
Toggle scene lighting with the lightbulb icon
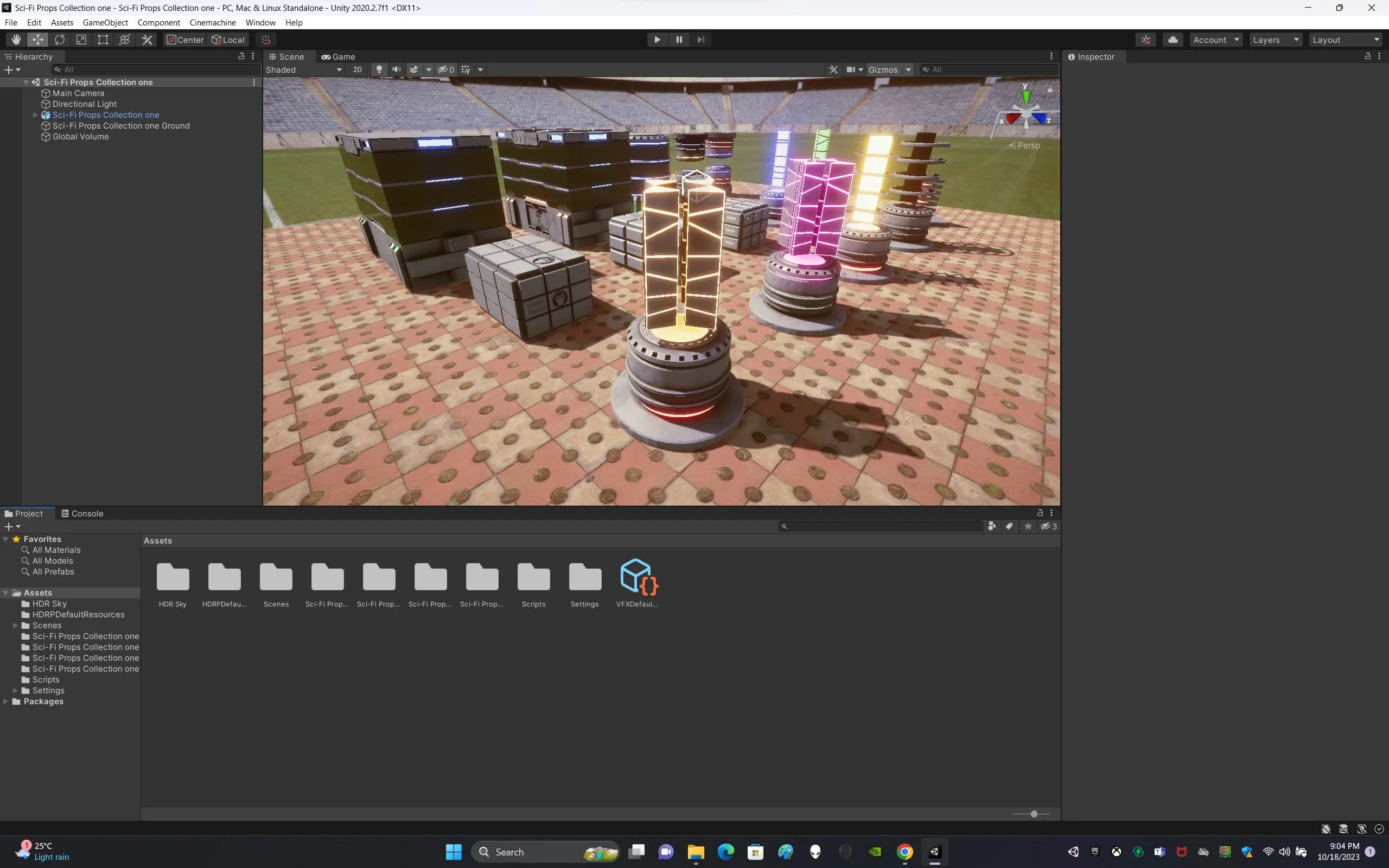coord(379,69)
